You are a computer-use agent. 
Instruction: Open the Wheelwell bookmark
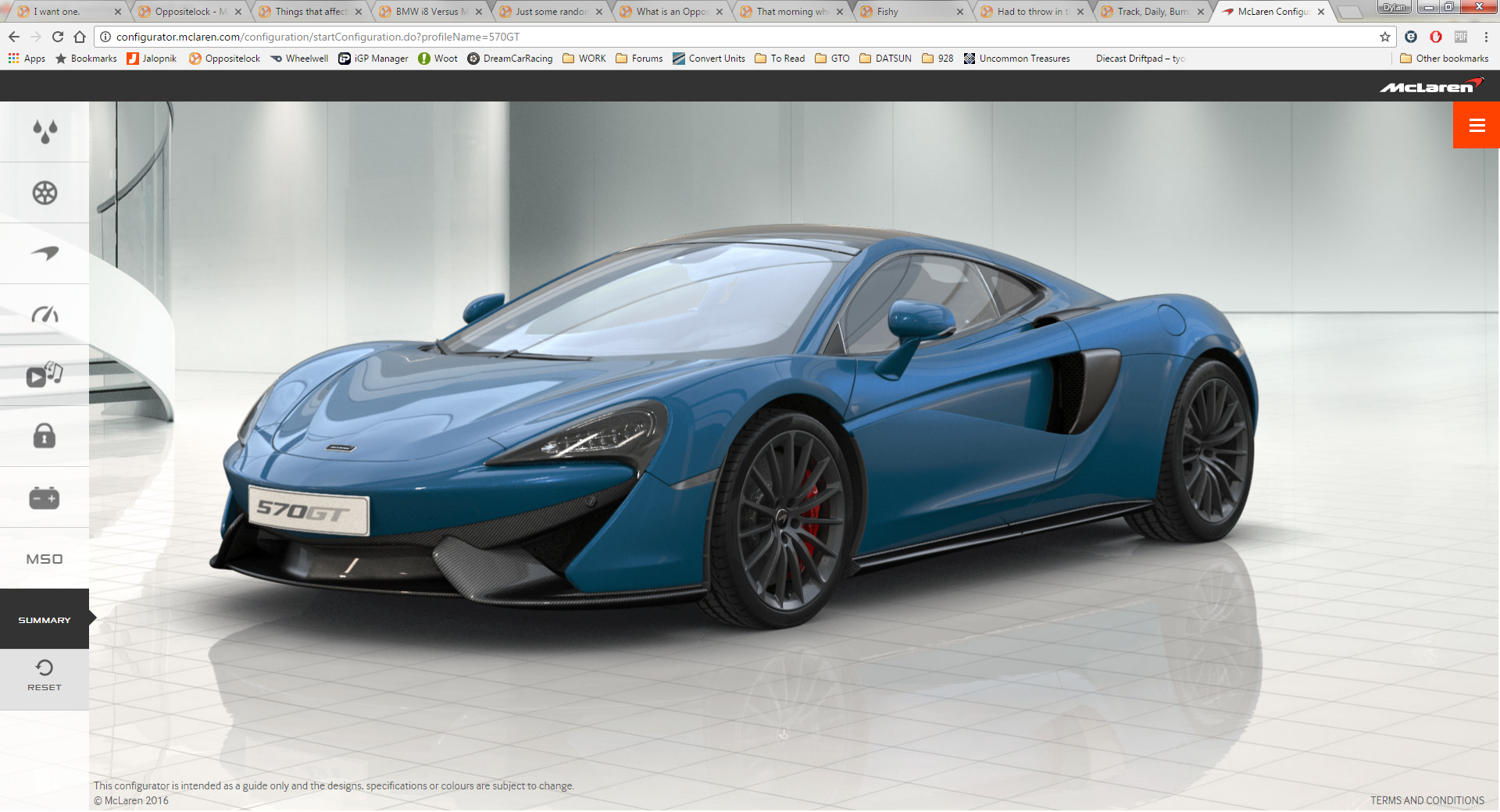coord(299,59)
